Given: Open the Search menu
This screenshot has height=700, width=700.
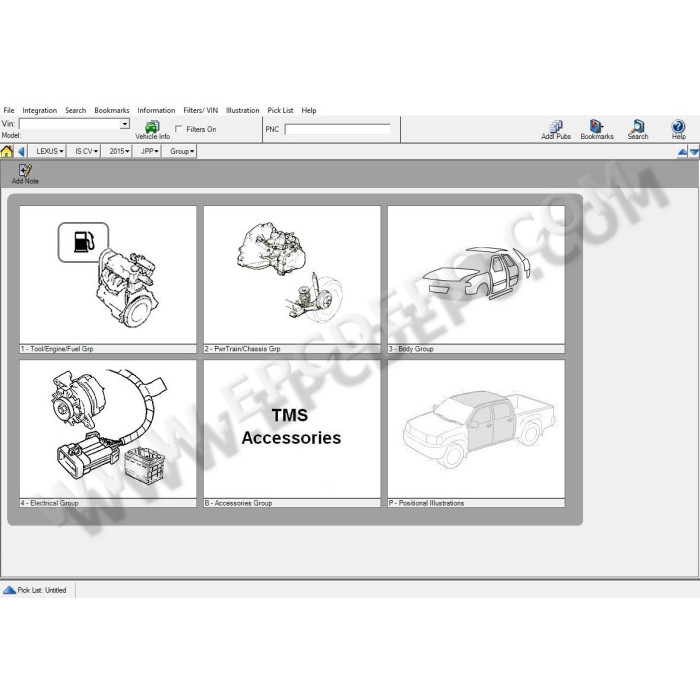Looking at the screenshot, I should point(75,110).
